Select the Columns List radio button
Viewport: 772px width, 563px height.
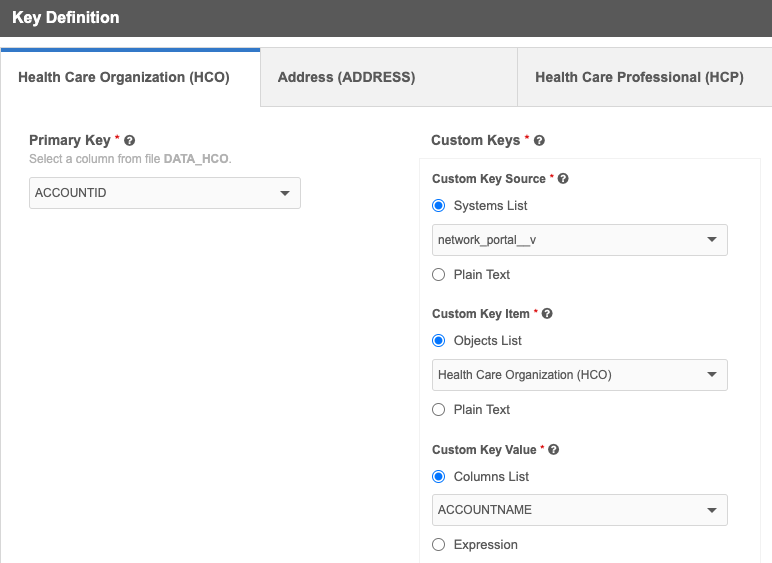click(438, 477)
